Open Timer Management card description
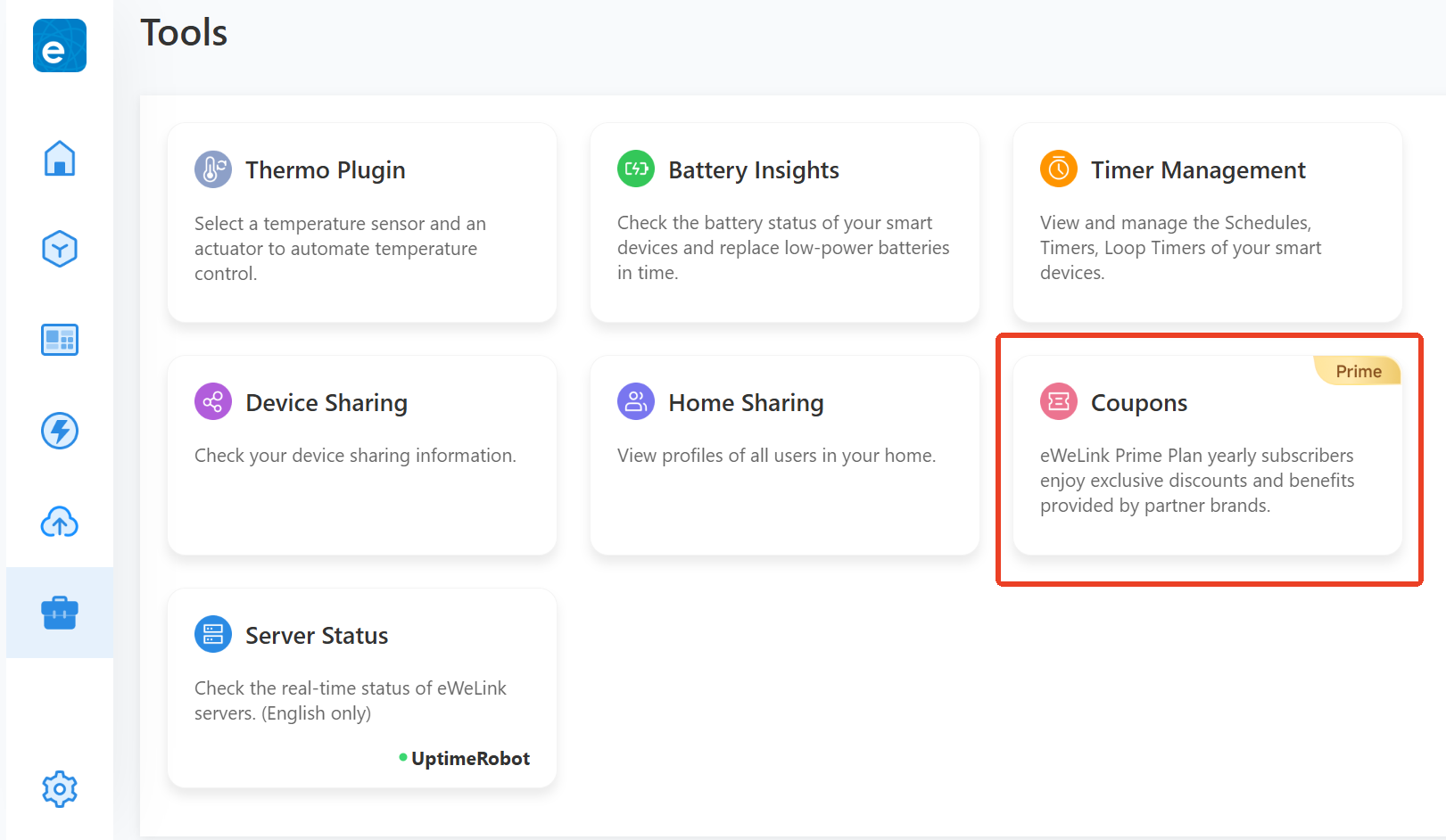 click(x=1180, y=248)
